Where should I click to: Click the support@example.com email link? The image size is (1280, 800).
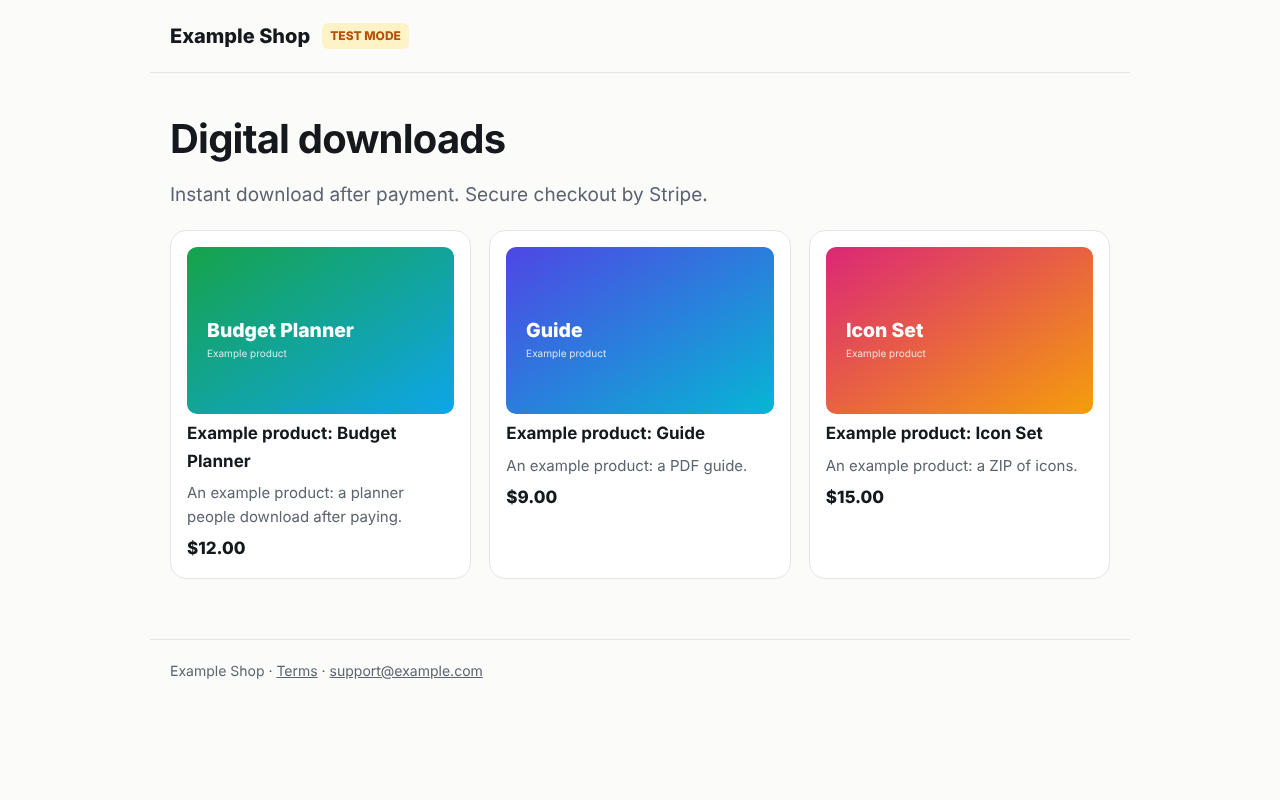tap(406, 671)
